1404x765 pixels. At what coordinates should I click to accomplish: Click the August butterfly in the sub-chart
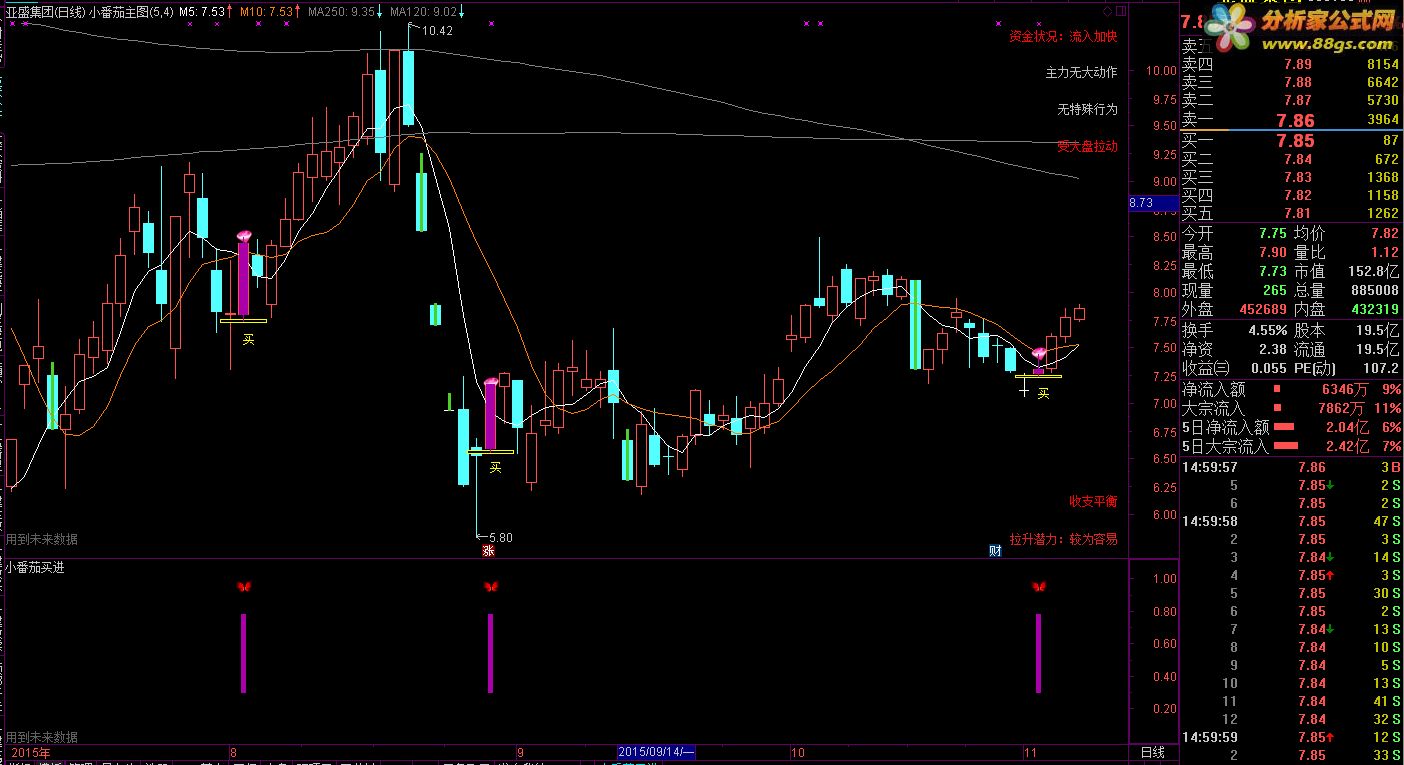point(243,587)
